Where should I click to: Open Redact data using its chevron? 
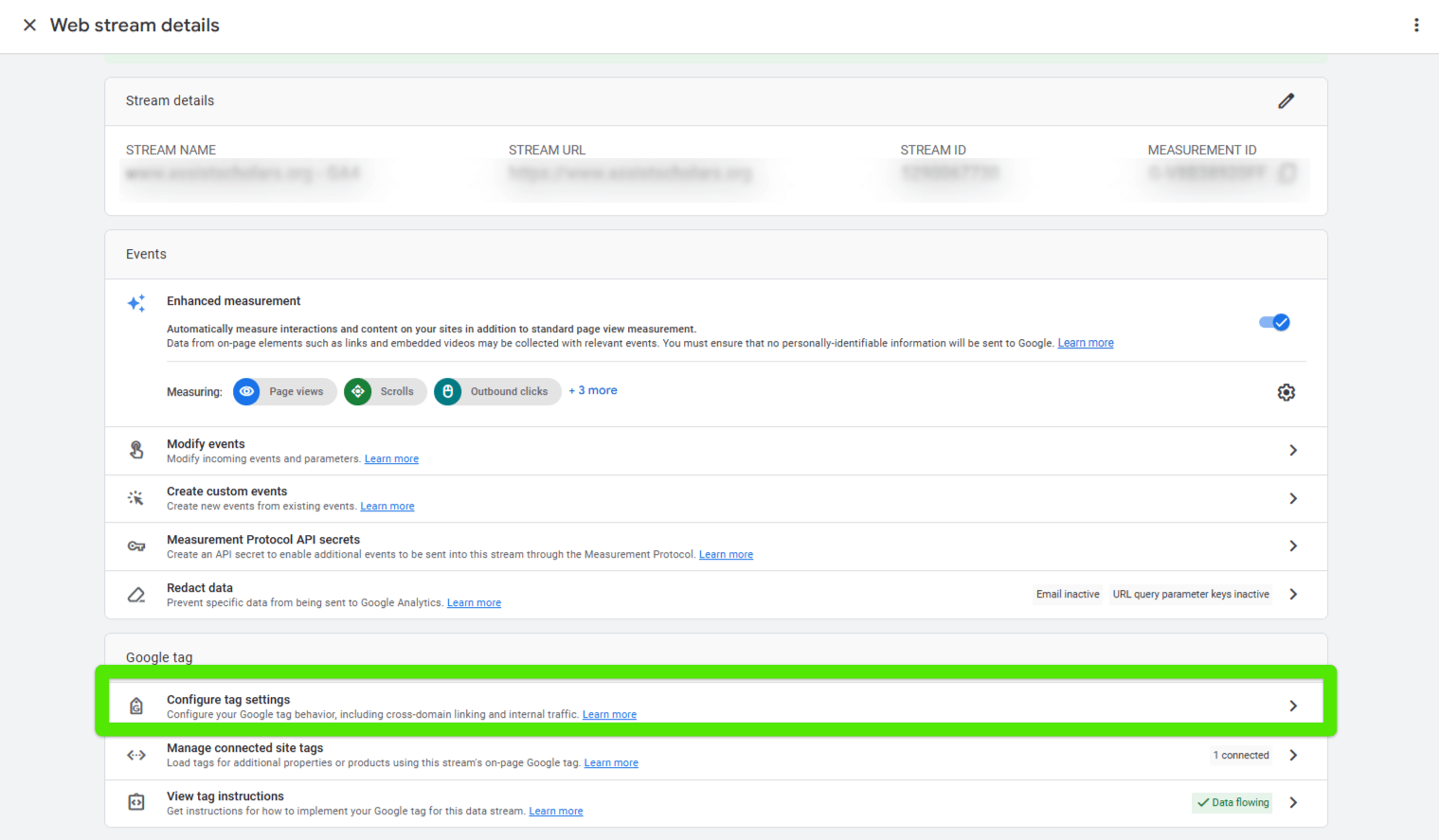(x=1293, y=595)
